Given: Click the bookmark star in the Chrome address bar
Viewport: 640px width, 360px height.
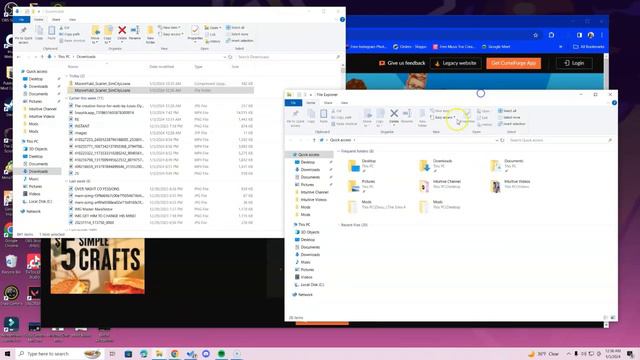Looking at the screenshot, I should pyautogui.click(x=536, y=35).
